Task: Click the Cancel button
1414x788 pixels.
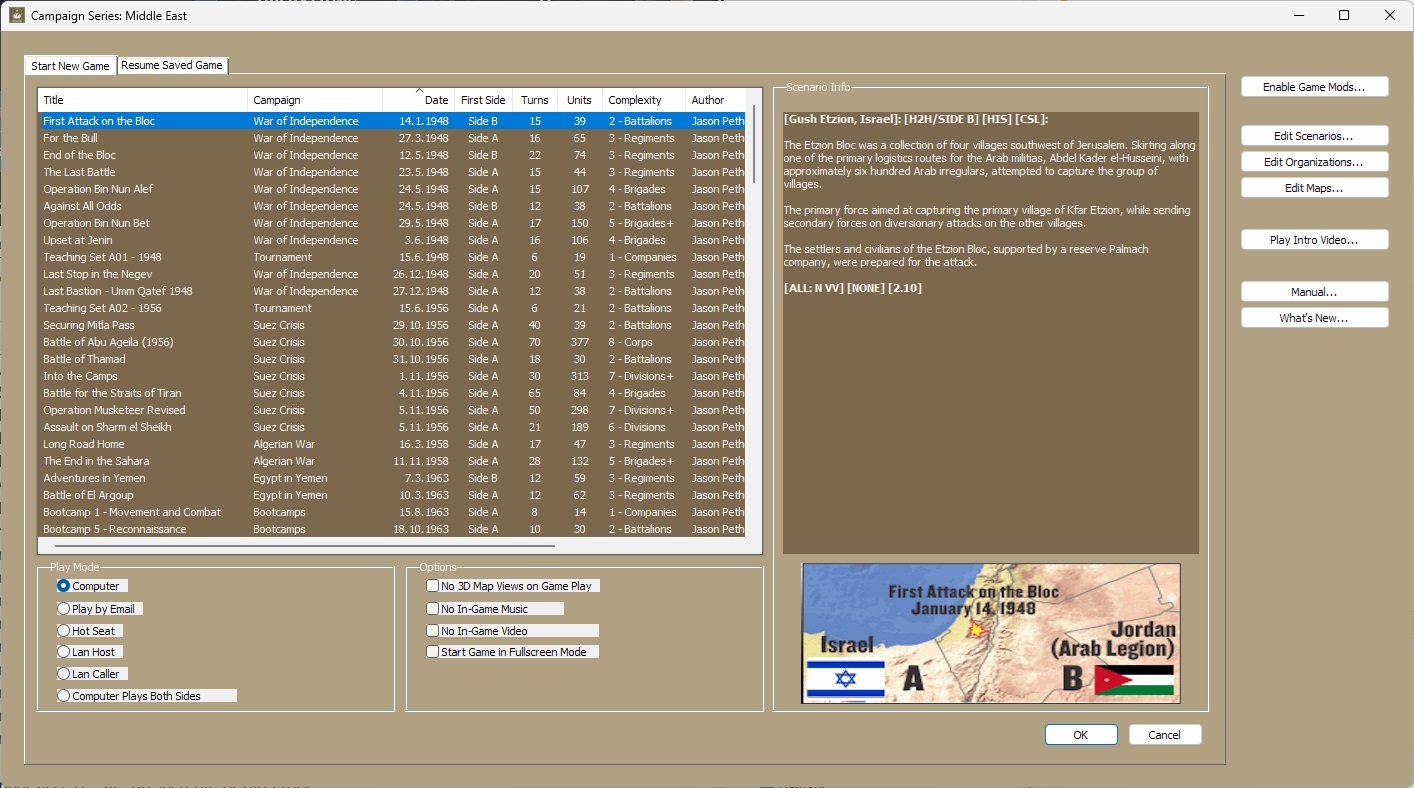Action: point(1165,735)
